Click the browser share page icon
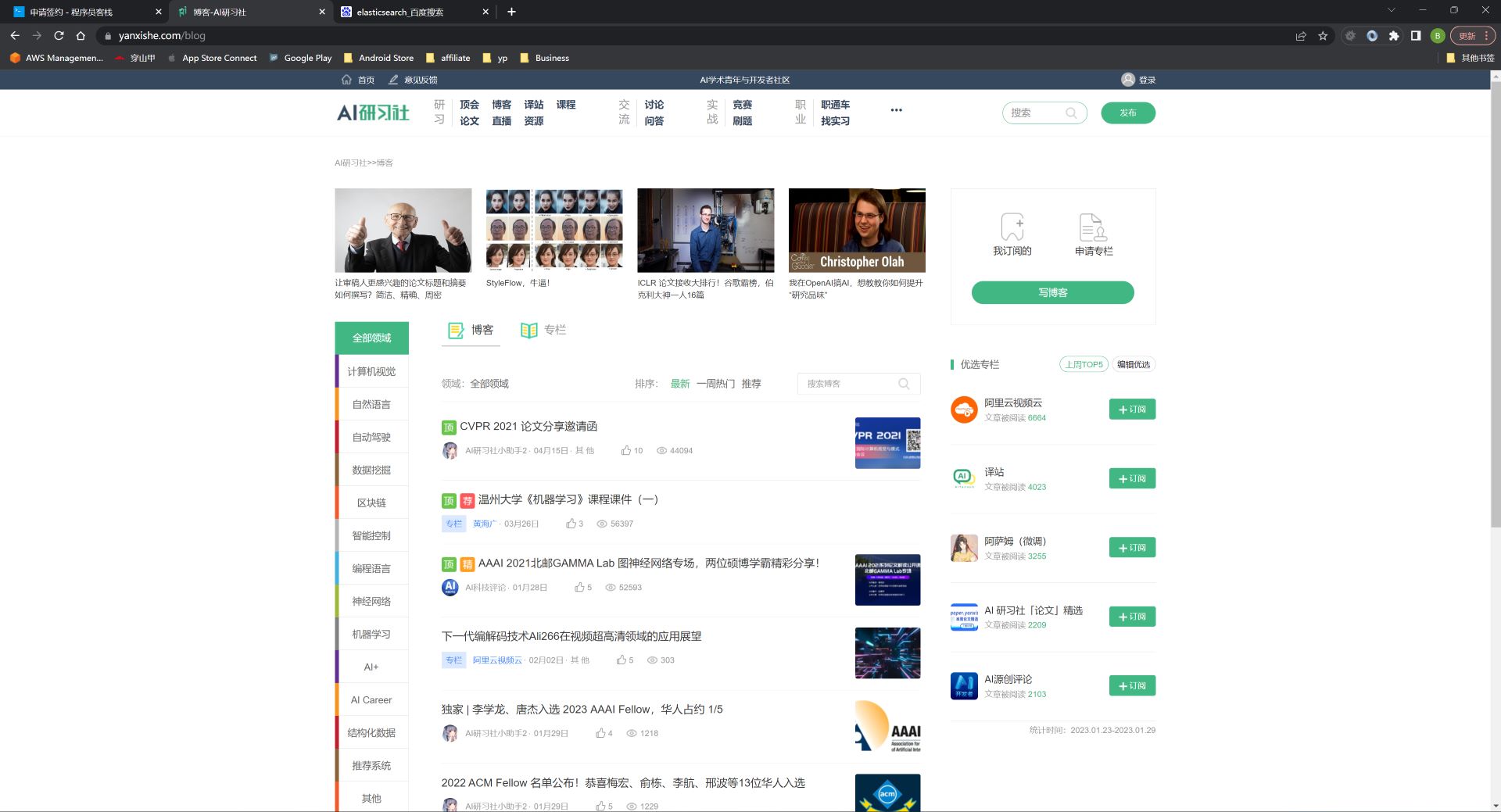 pos(1301,36)
